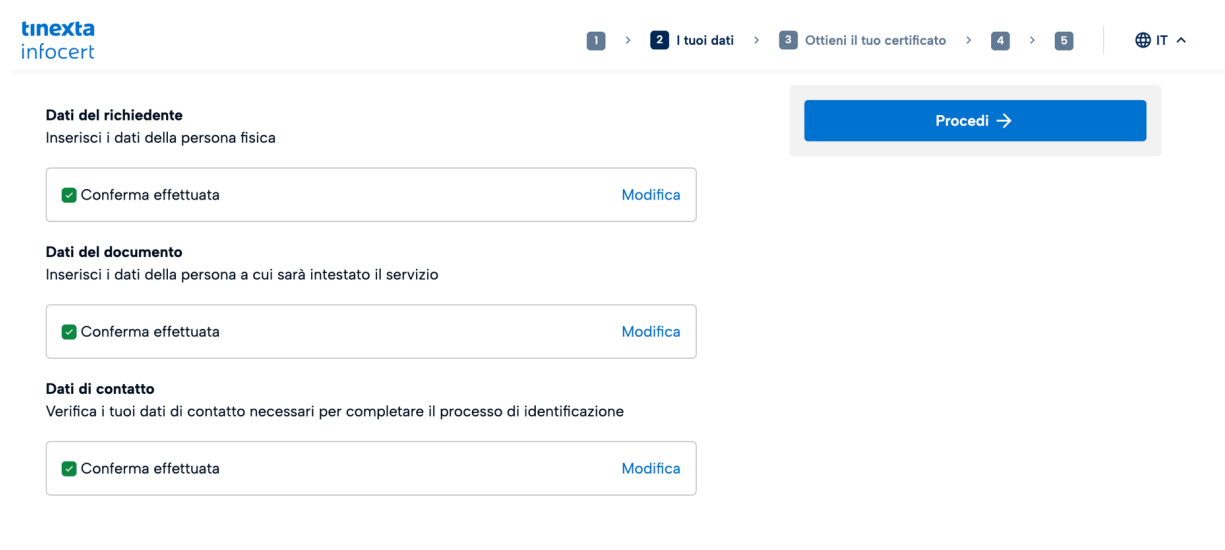The image size is (1225, 550).
Task: Toggle green checkbox under Dati del documento
Action: (69, 332)
